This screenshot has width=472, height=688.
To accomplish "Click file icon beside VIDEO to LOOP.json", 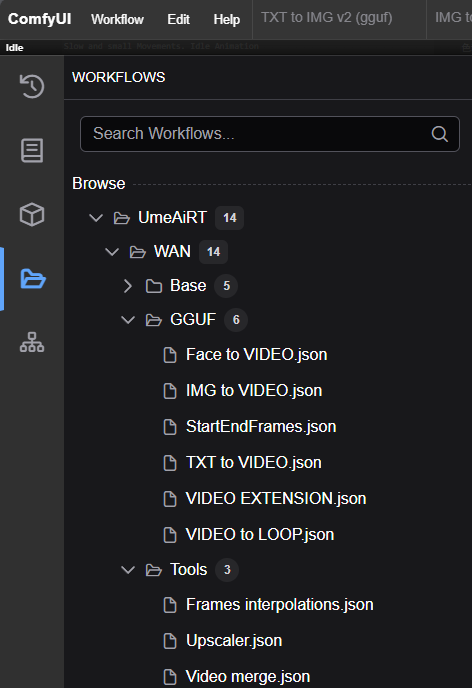I will [170, 535].
